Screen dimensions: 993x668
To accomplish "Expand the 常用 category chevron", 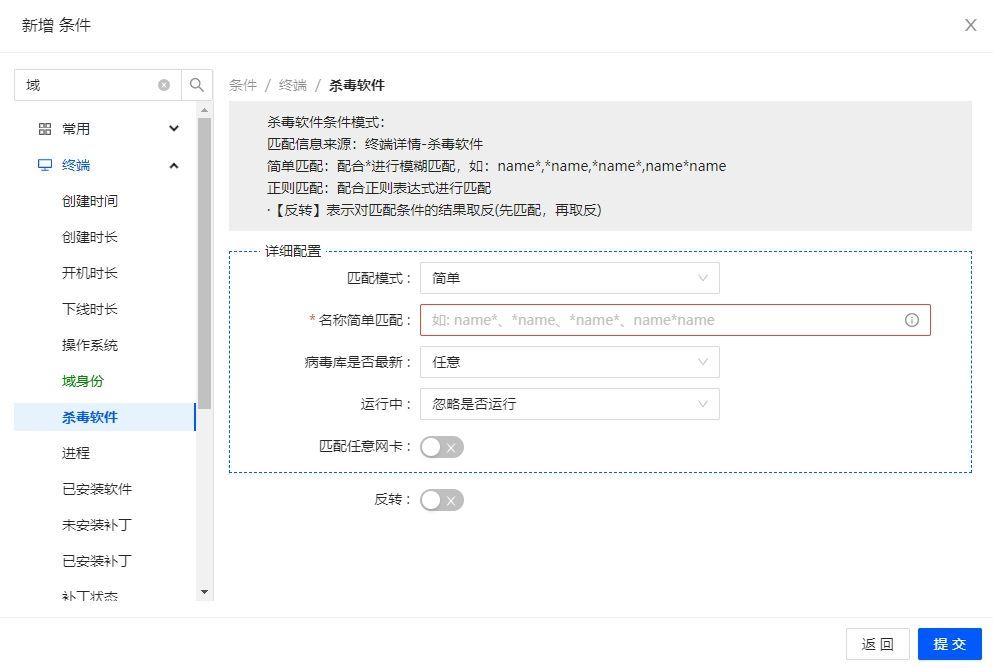I will coord(174,129).
